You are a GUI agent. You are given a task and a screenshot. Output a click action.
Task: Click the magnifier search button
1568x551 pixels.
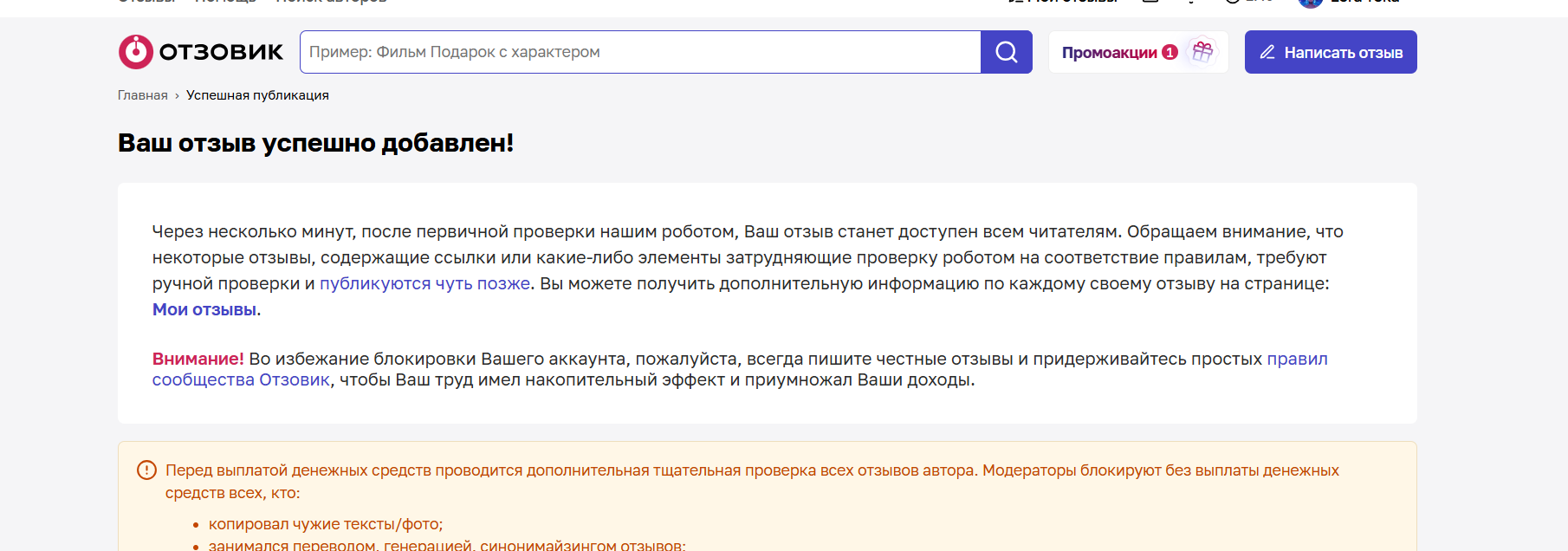pyautogui.click(x=1007, y=52)
